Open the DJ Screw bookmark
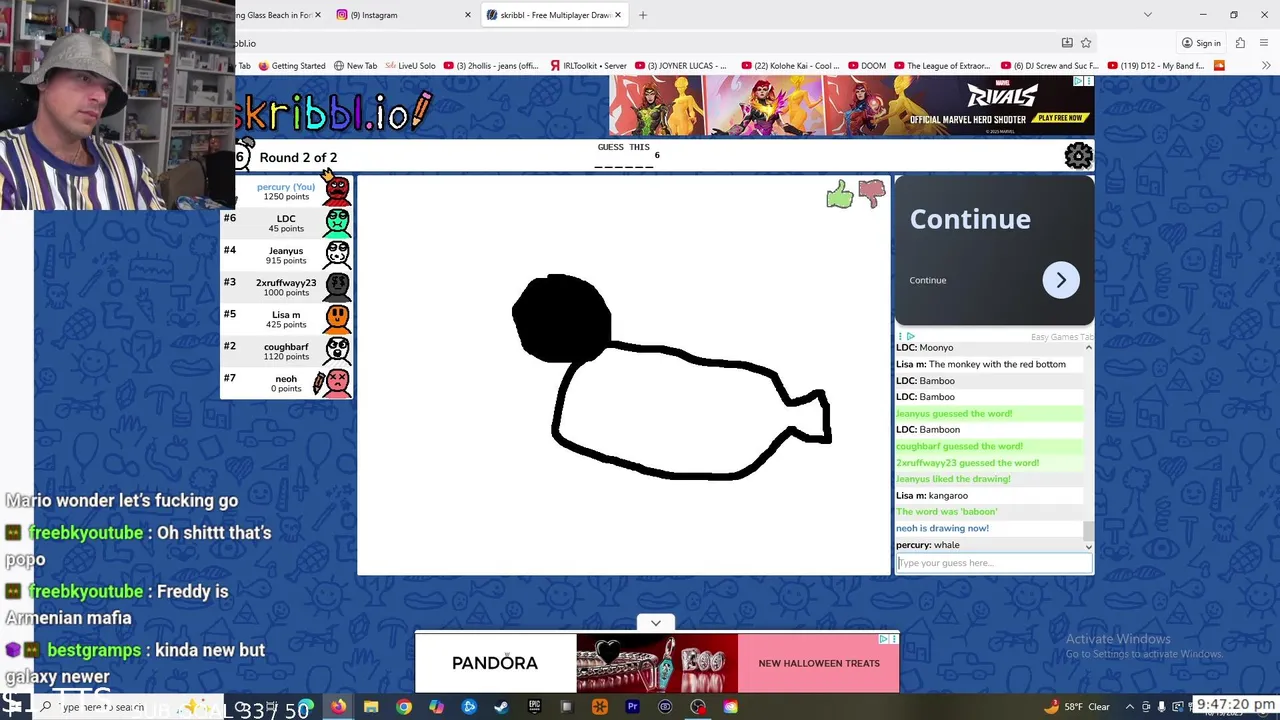This screenshot has height=720, width=1280. click(1049, 66)
